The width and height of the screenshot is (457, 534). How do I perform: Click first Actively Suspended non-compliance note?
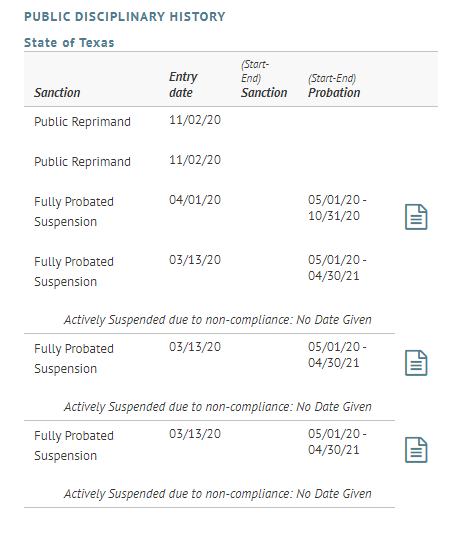point(218,319)
